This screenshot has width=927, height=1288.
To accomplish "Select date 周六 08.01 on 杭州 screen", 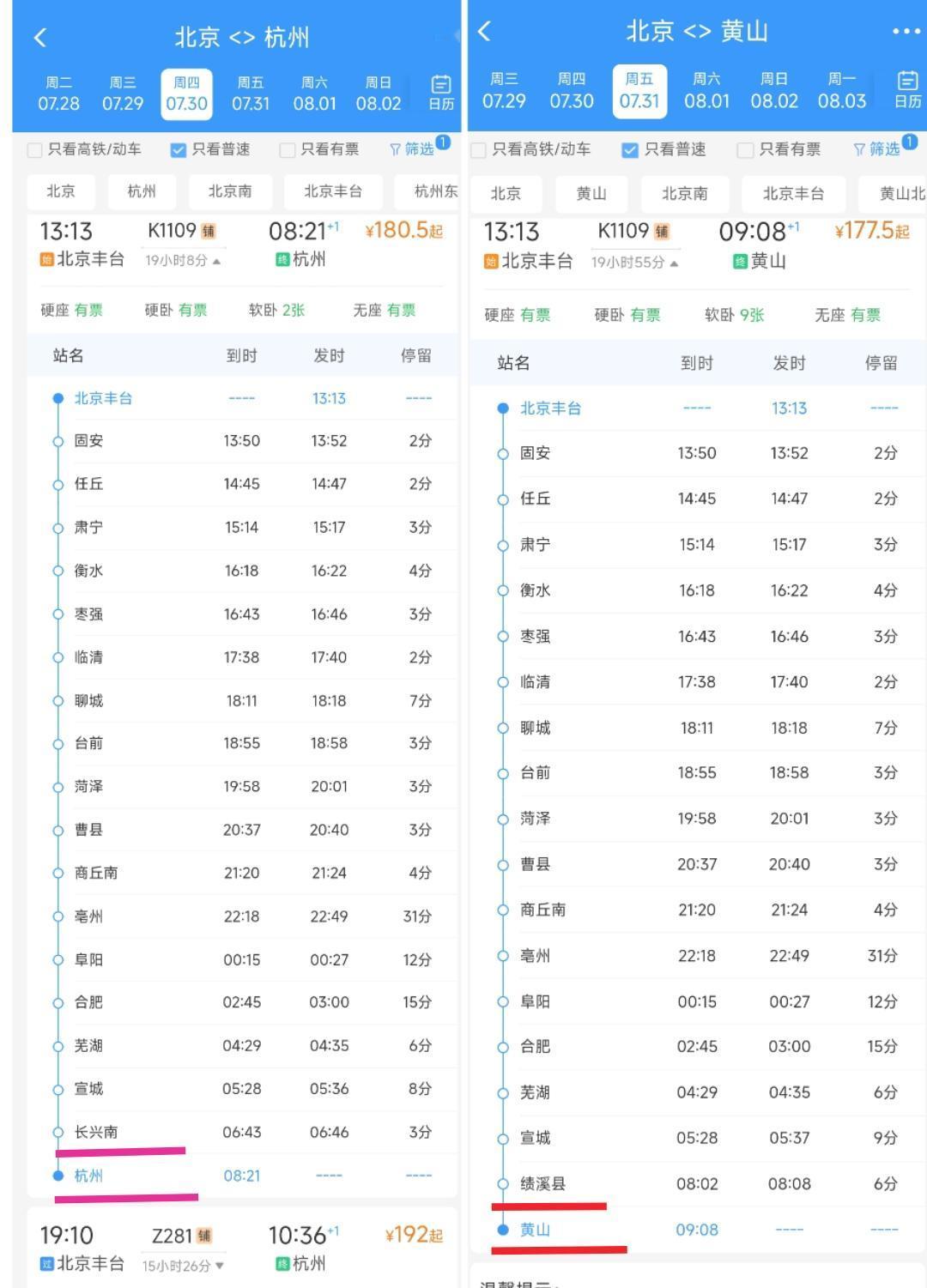I will coord(314,94).
